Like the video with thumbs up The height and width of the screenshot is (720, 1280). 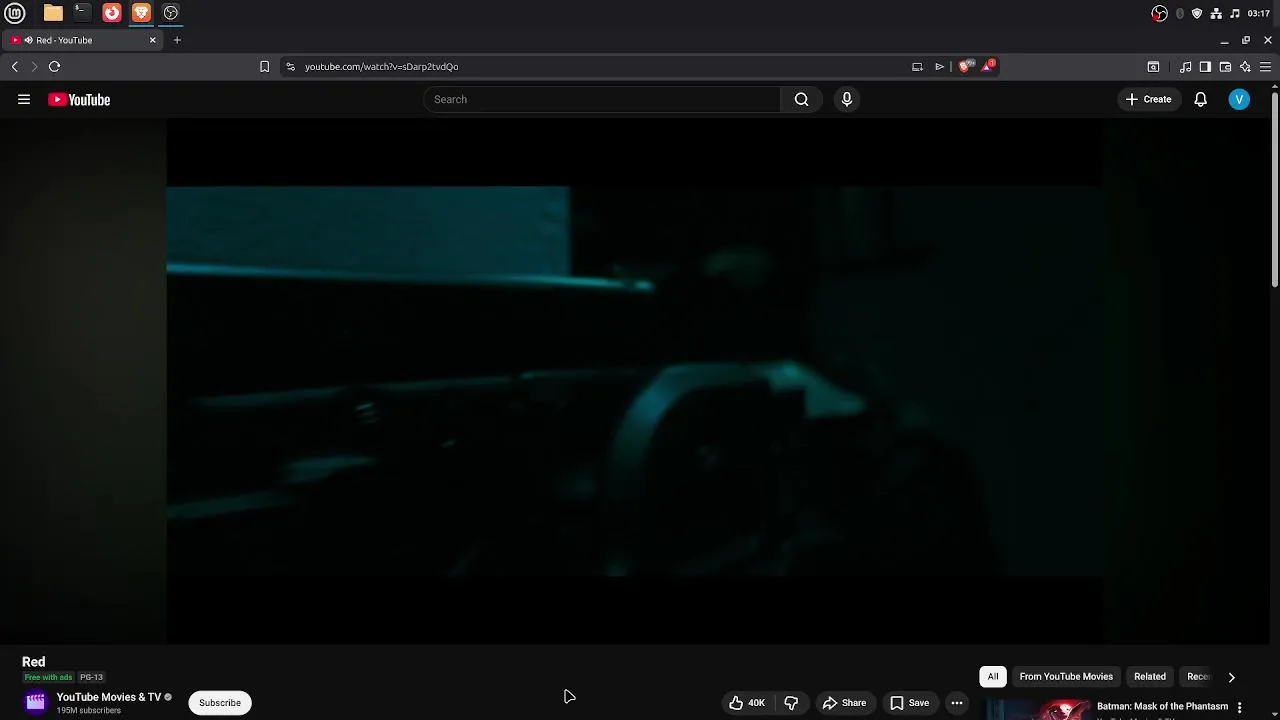click(x=747, y=703)
